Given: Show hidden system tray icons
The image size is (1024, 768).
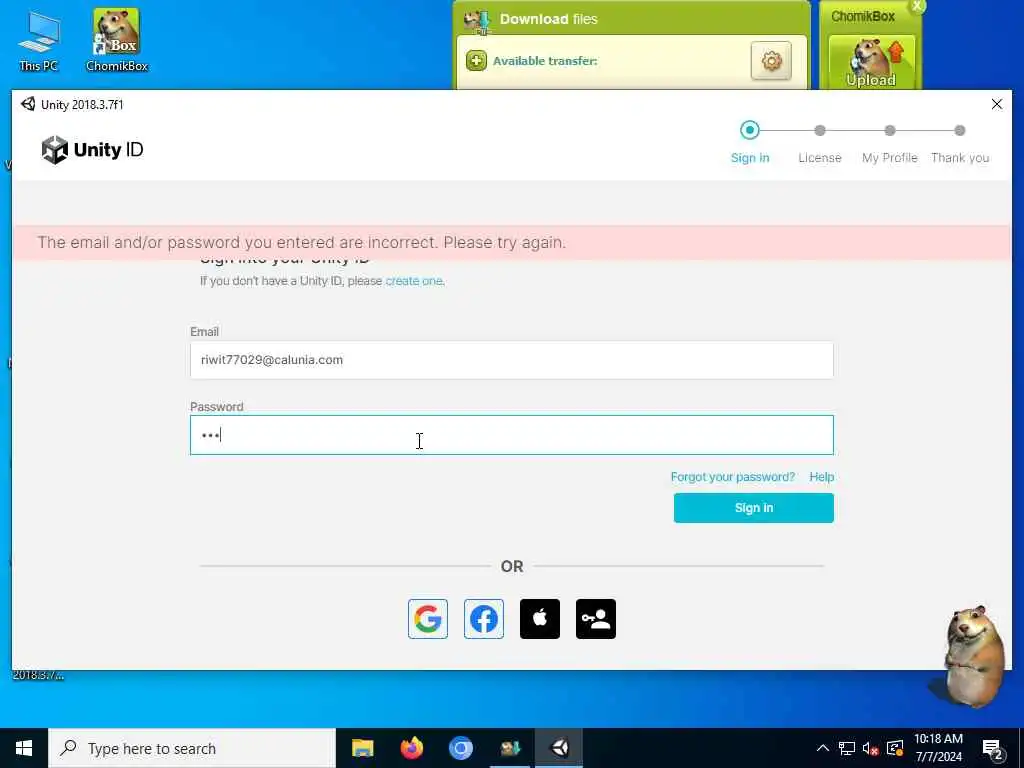Looking at the screenshot, I should pos(823,748).
